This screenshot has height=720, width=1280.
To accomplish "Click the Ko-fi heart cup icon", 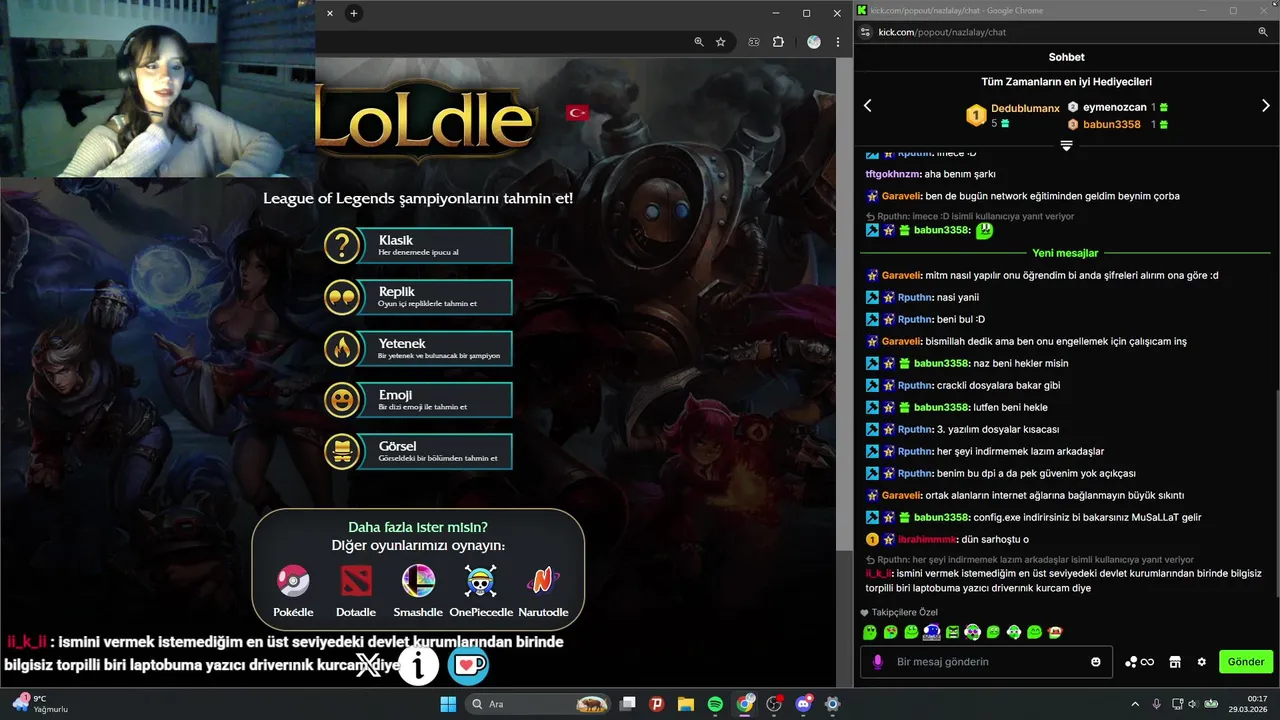I will click(468, 665).
